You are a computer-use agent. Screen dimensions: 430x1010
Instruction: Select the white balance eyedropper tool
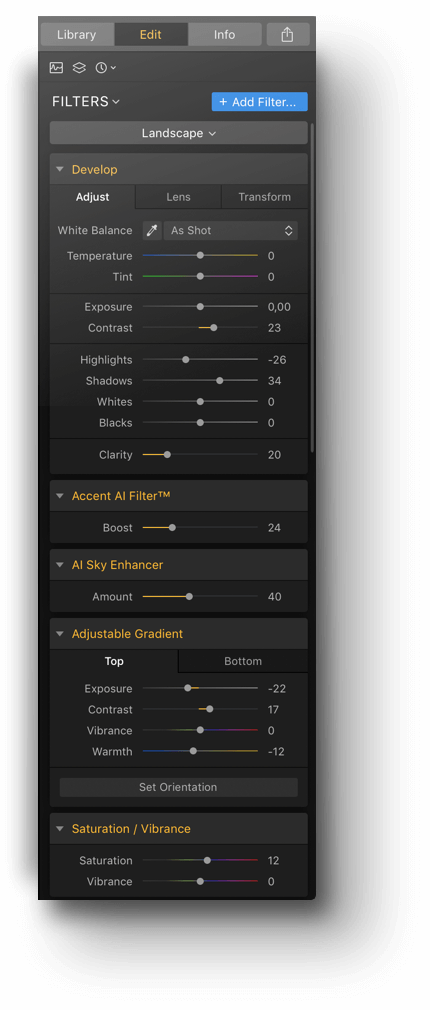(x=152, y=231)
